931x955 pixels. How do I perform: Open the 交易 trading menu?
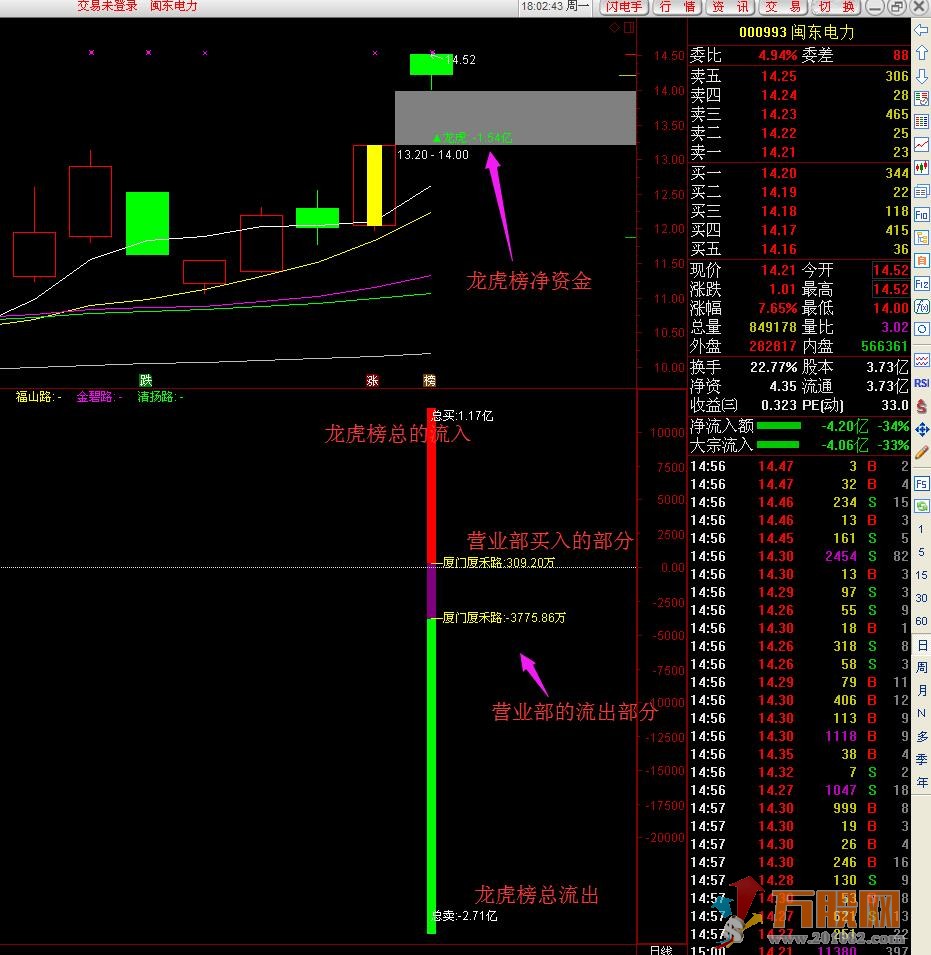(784, 7)
